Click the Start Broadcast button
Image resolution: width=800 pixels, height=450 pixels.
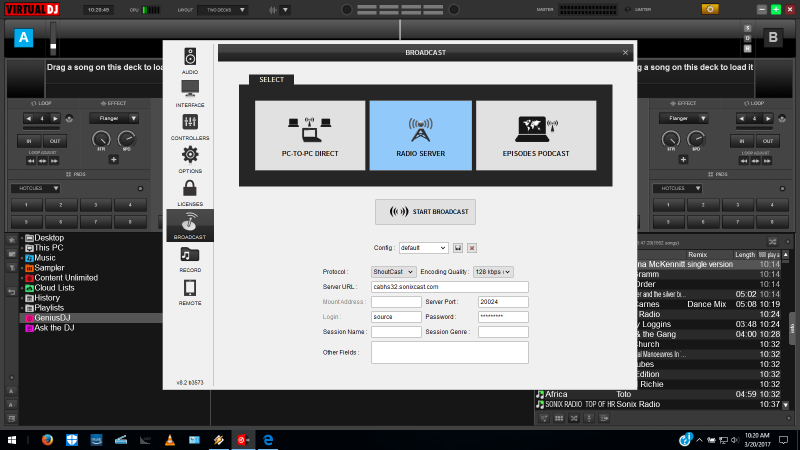[426, 212]
